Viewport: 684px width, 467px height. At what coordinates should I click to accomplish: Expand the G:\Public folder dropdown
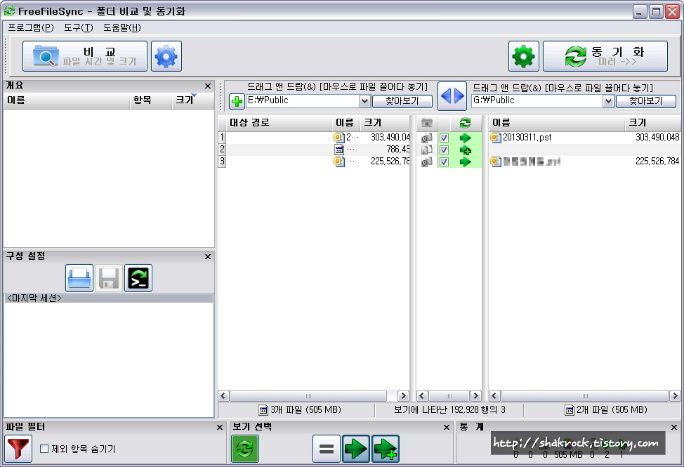(x=608, y=101)
